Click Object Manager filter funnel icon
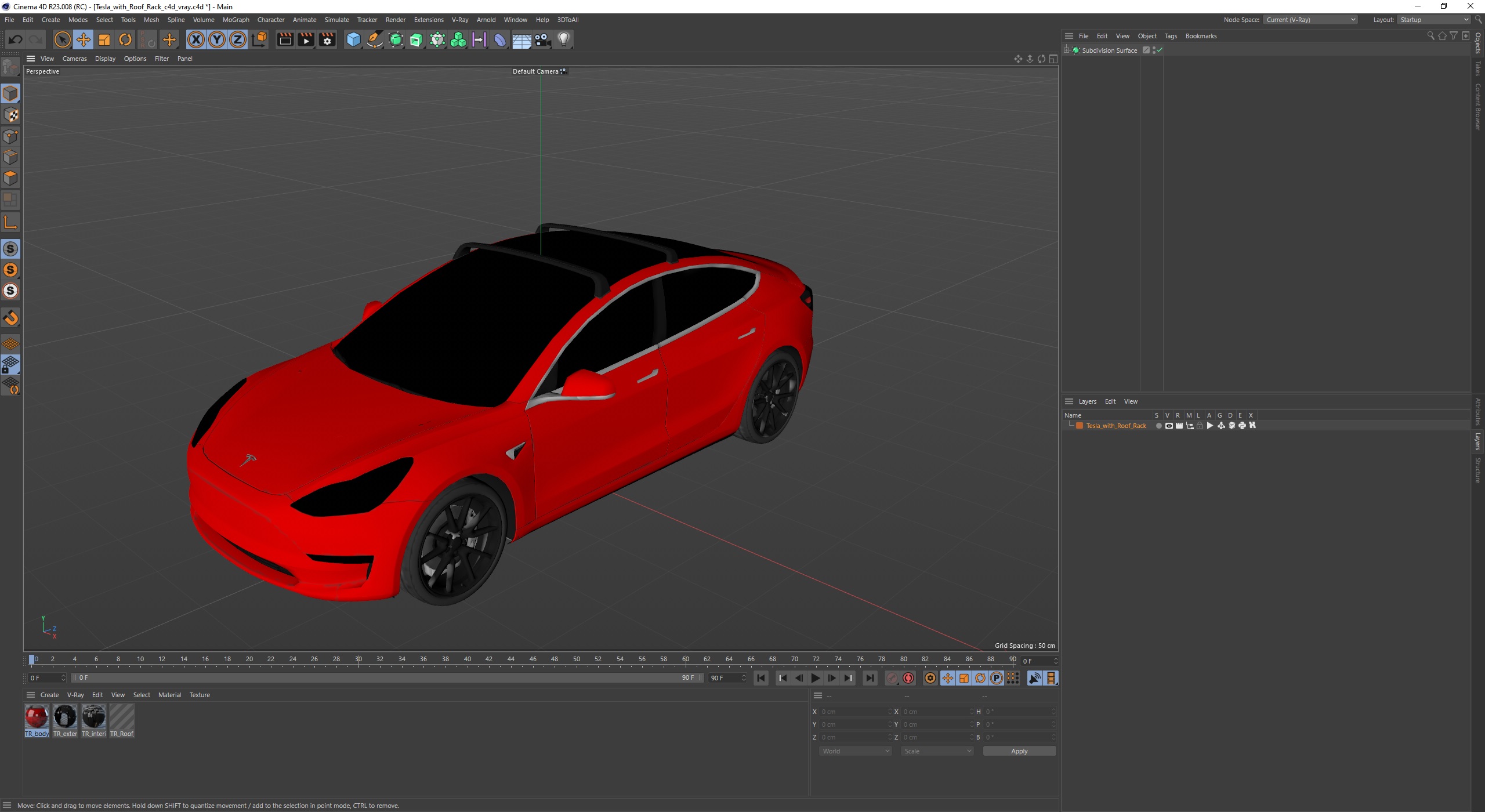This screenshot has height=812, width=1485. [x=1454, y=36]
